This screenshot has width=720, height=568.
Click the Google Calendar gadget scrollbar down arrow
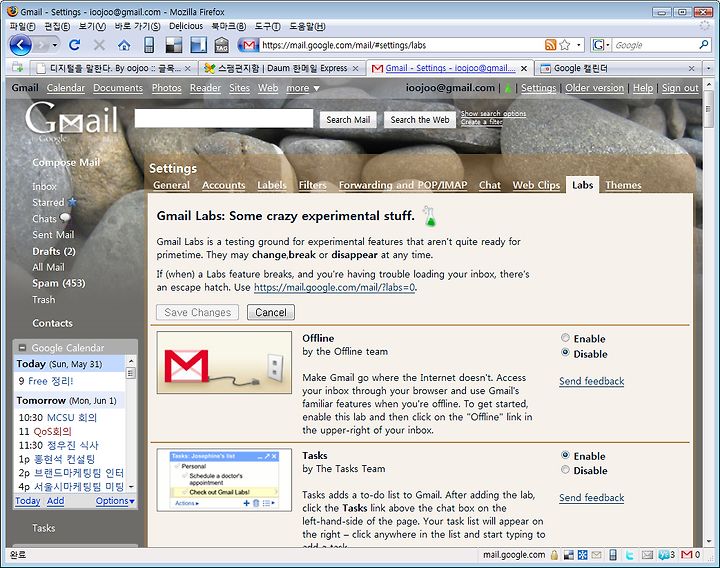[131, 486]
